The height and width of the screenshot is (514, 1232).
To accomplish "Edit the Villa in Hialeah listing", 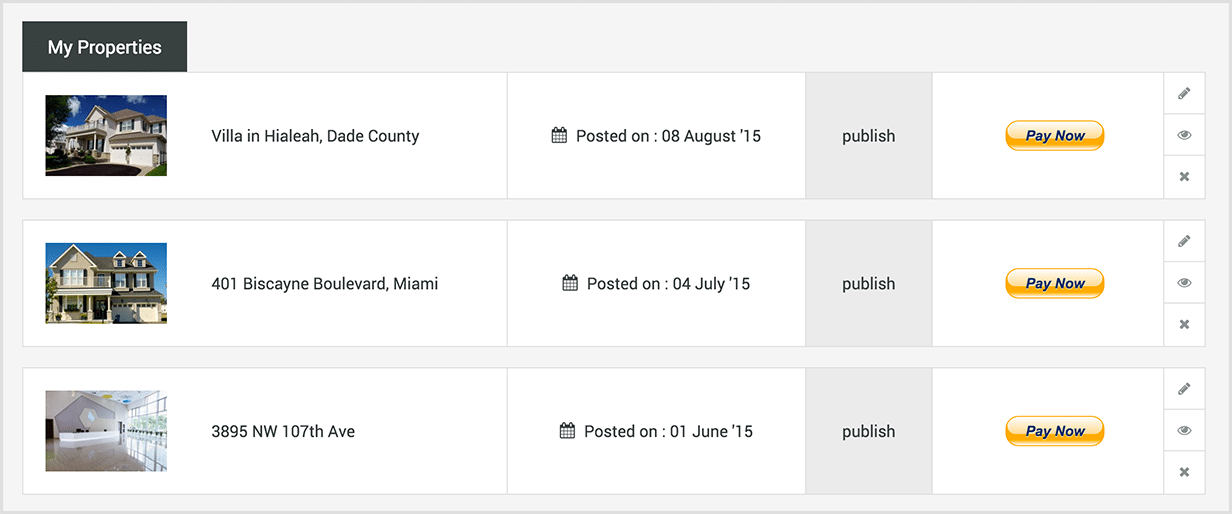I will 1184,94.
